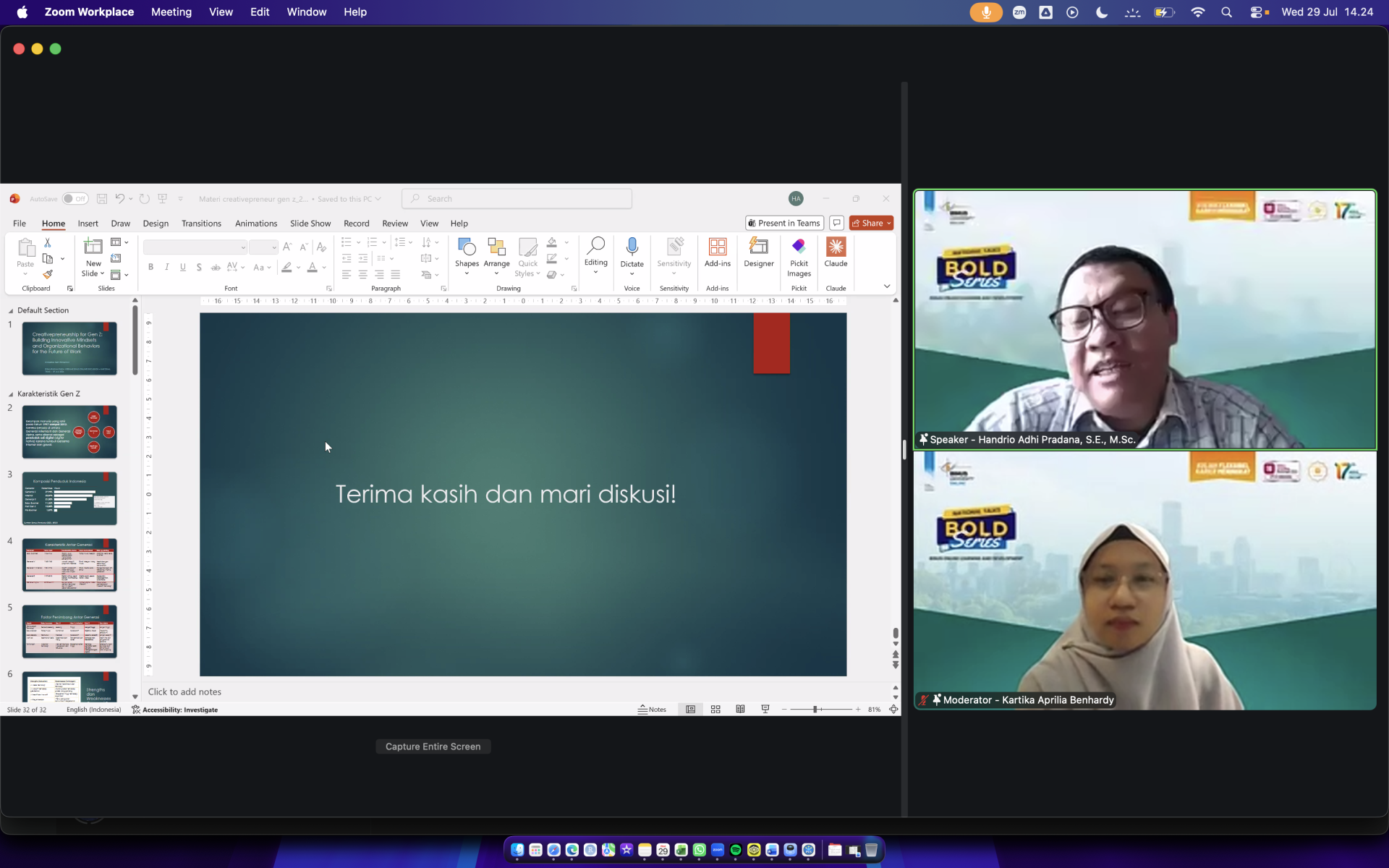Click Accessibility: Investigate in status bar

175,710
